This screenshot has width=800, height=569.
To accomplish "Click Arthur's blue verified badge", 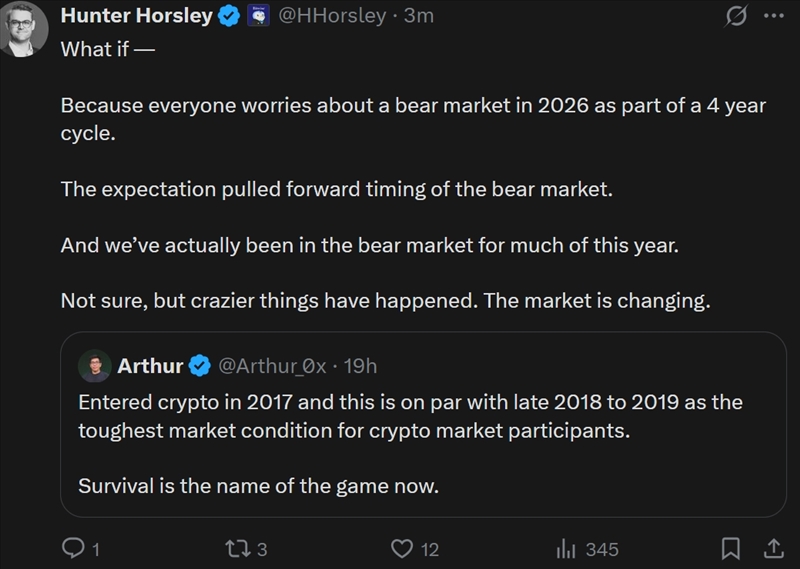I will point(199,366).
